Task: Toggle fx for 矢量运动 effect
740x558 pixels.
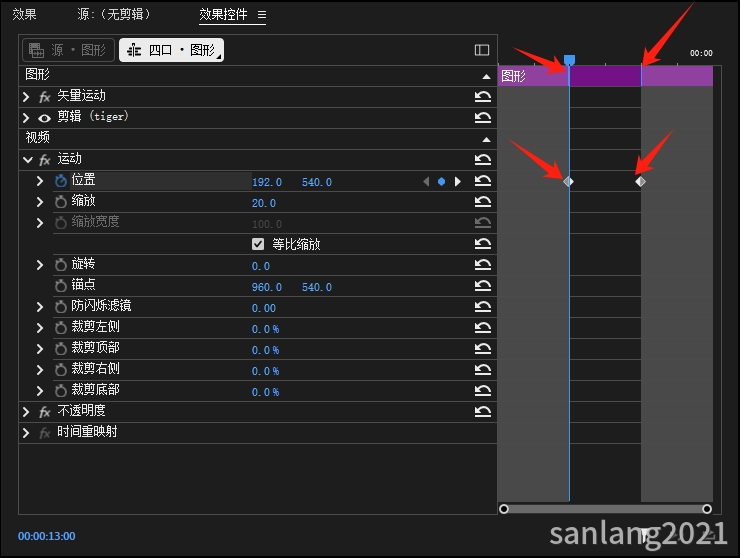Action: tap(44, 97)
